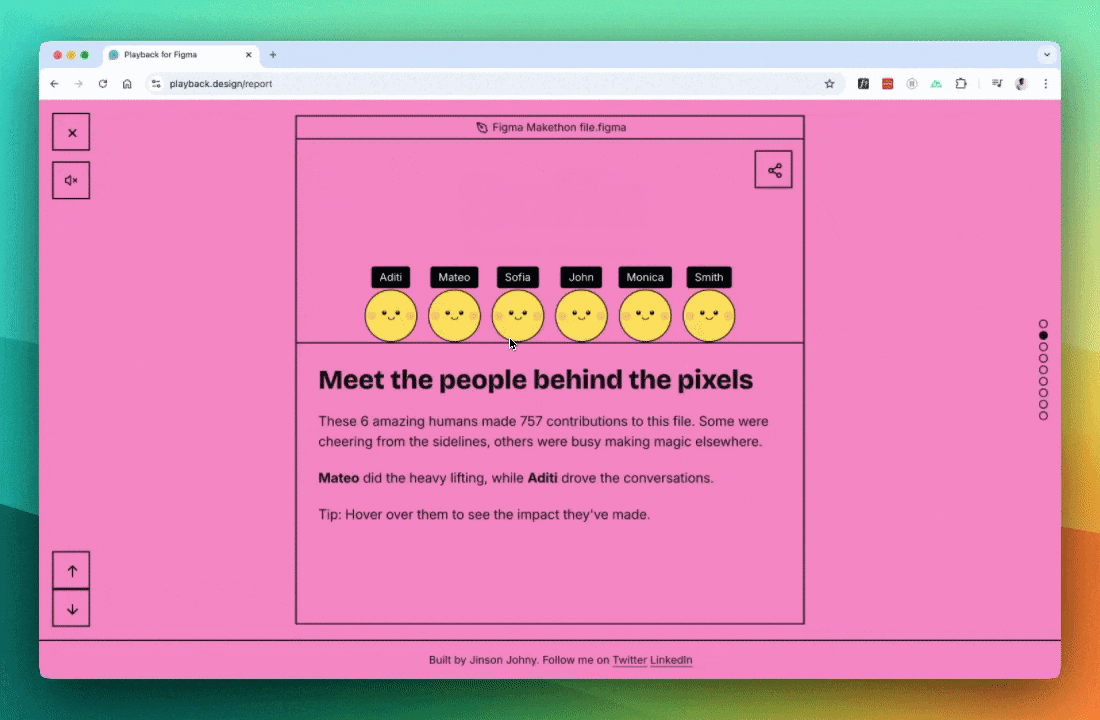Close the report overlay with the X button

(71, 131)
